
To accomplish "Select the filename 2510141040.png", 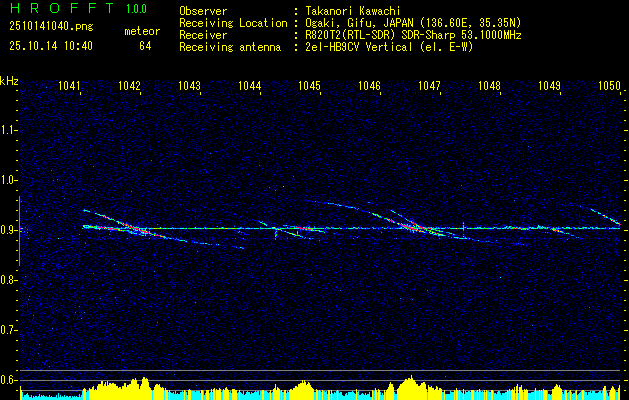I will 51,26.
